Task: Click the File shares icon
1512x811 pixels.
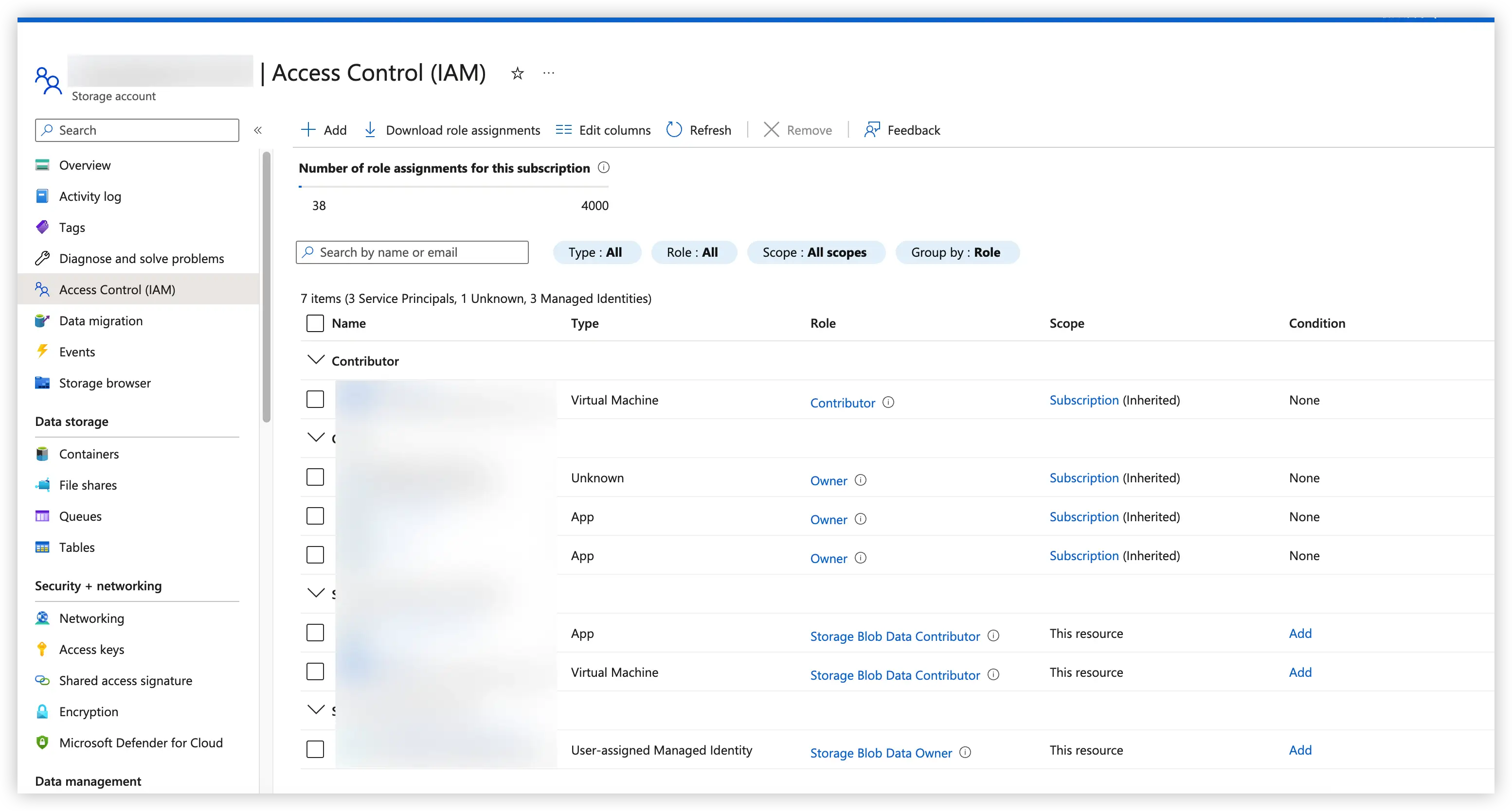Action: point(42,485)
